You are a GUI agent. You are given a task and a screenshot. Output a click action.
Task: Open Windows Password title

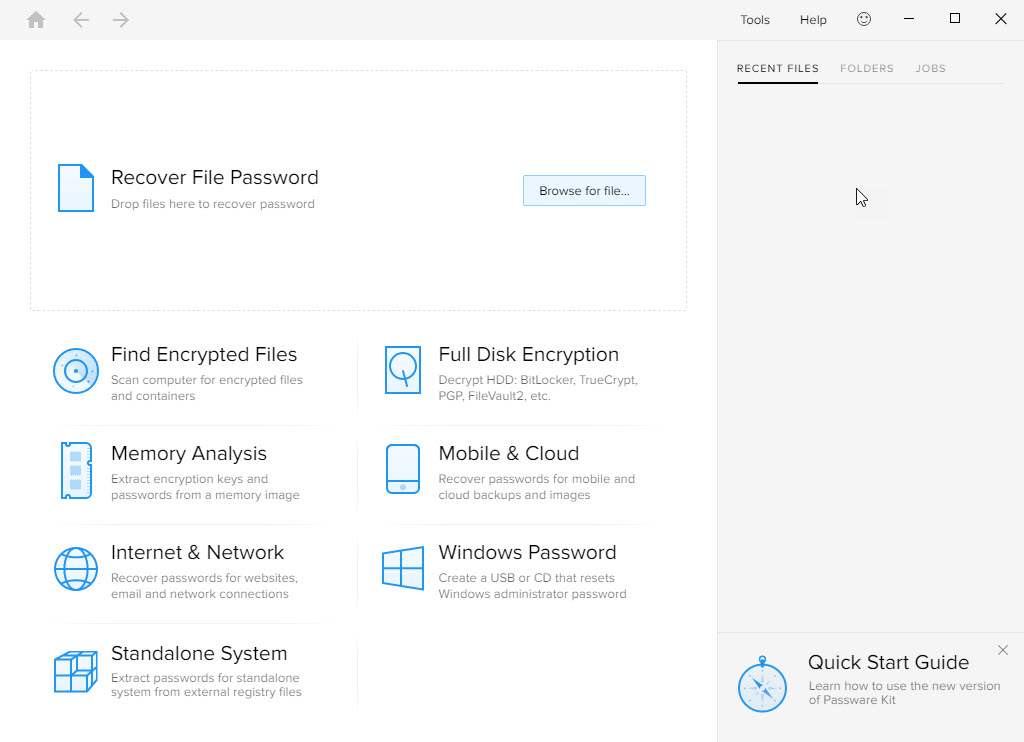[527, 553]
